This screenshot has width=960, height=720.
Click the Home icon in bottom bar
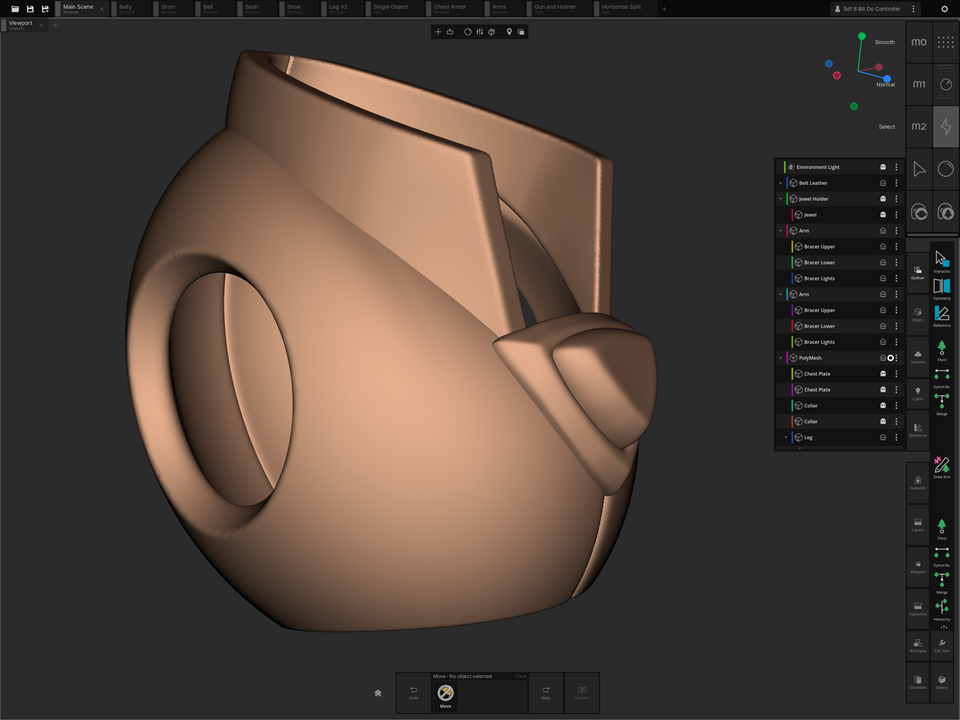point(378,692)
